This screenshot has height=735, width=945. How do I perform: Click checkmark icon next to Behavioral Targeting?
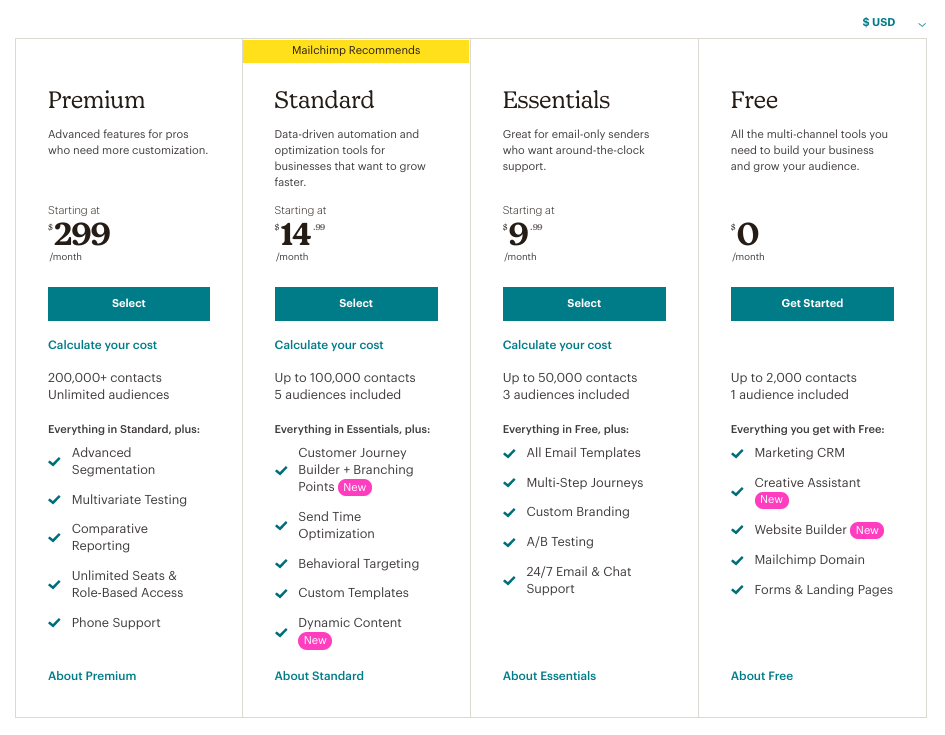(282, 564)
